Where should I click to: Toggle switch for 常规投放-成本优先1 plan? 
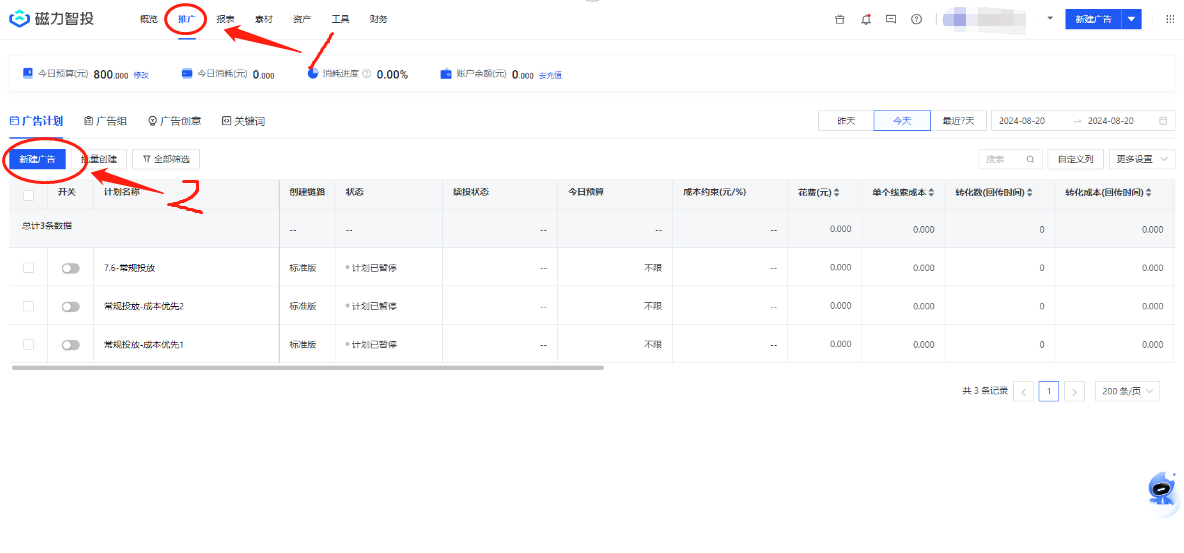(x=71, y=344)
